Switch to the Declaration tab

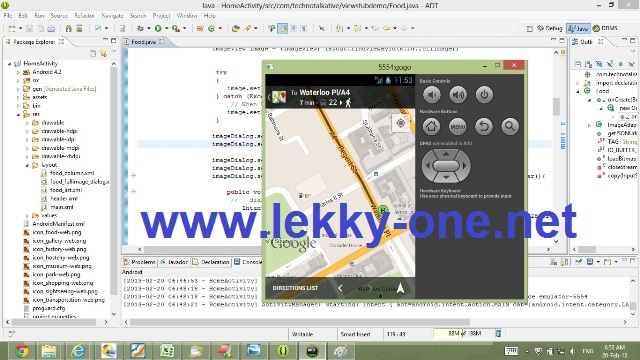pos(211,262)
